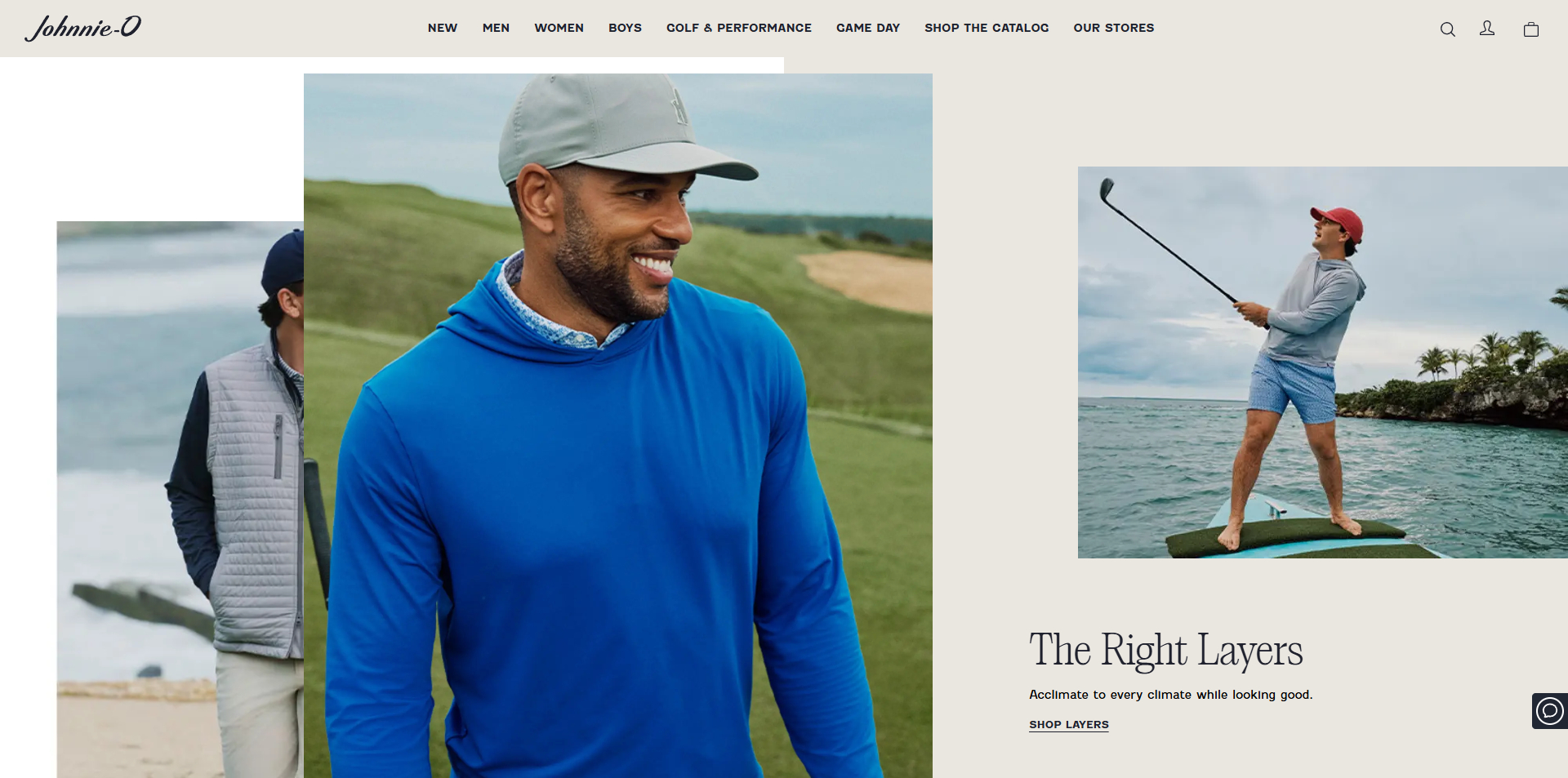
Task: Open the chat support bubble icon
Action: point(1549,711)
